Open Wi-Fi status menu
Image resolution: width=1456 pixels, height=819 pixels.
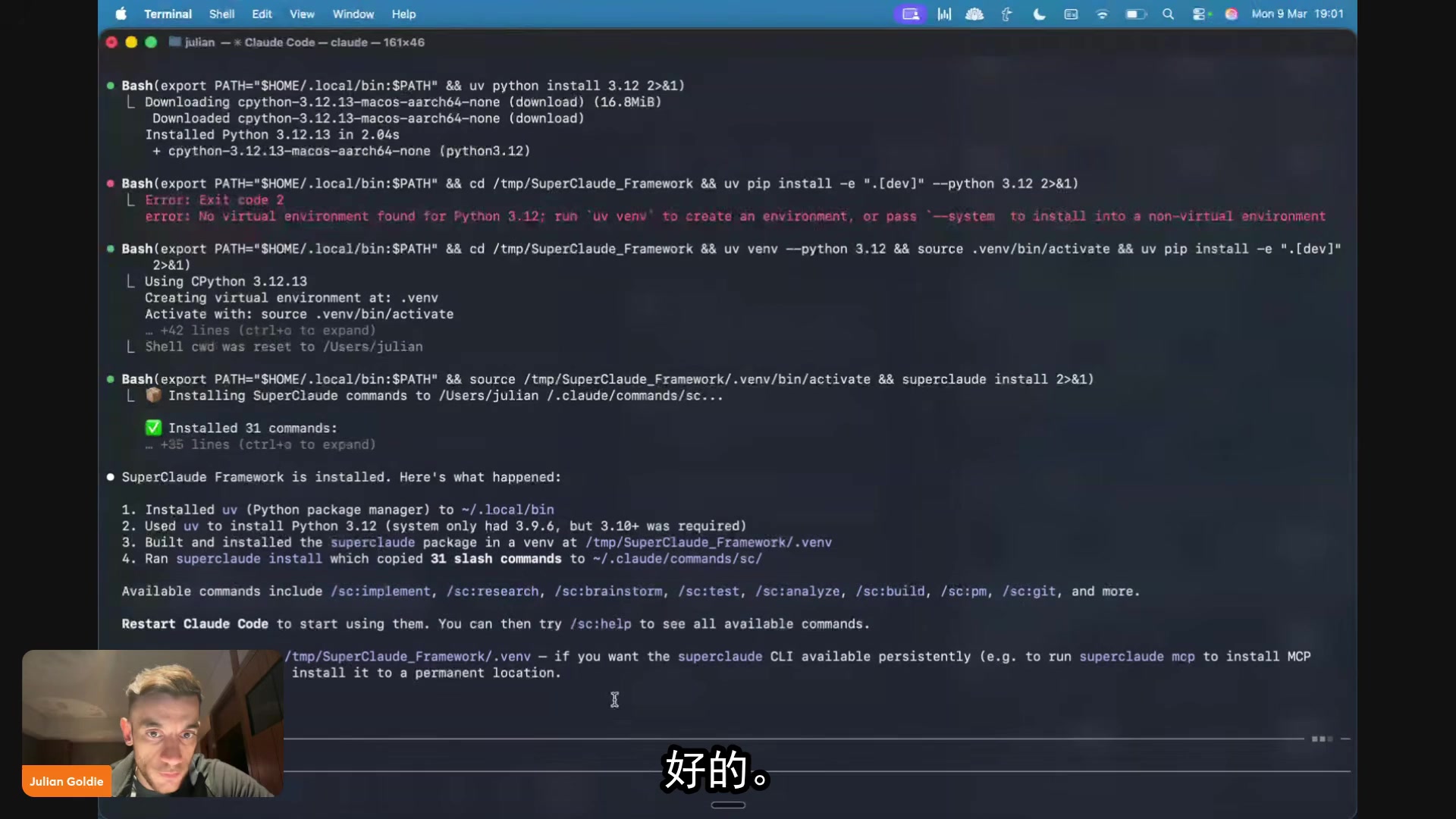(1102, 14)
